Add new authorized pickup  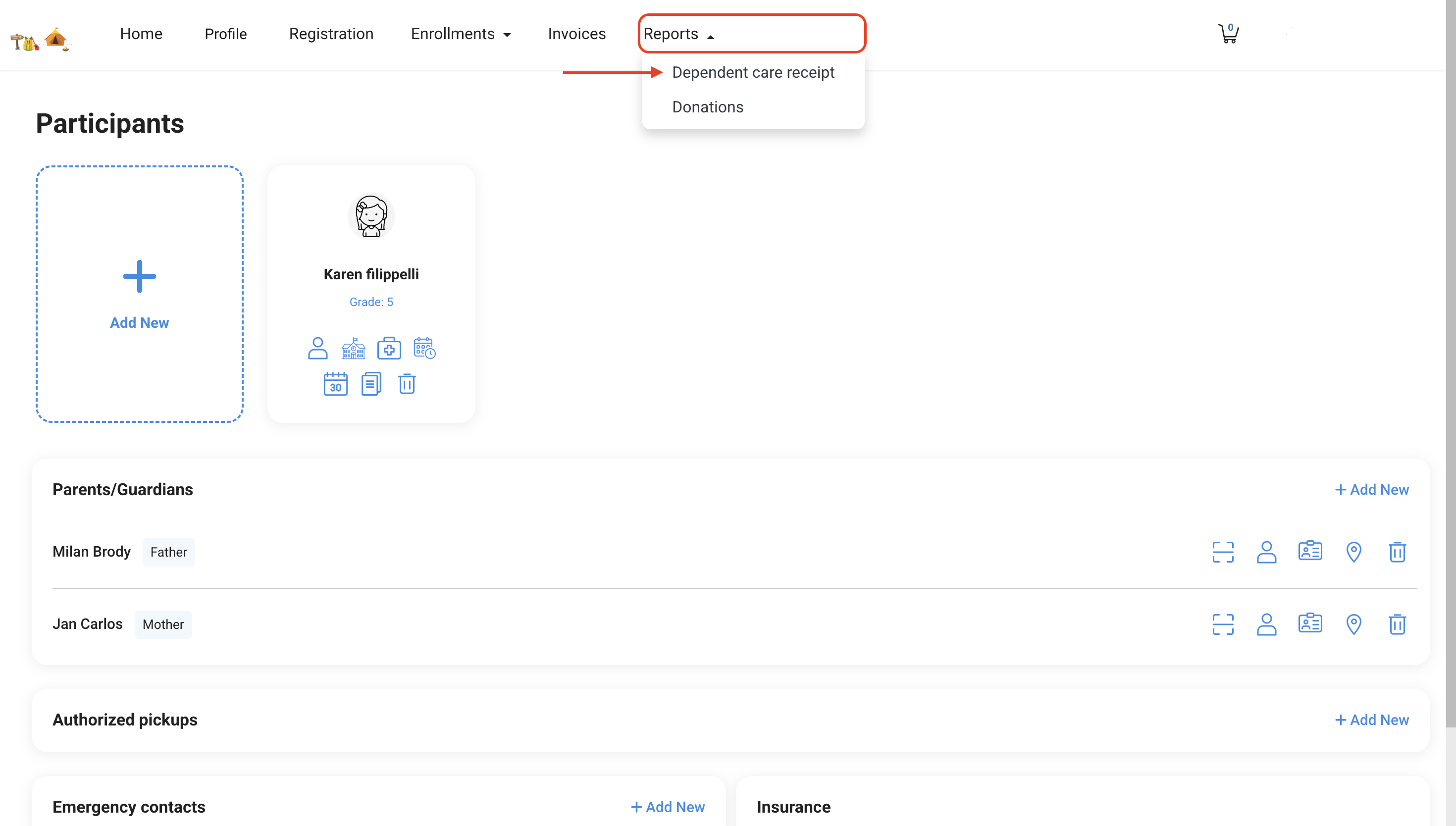coord(1371,720)
